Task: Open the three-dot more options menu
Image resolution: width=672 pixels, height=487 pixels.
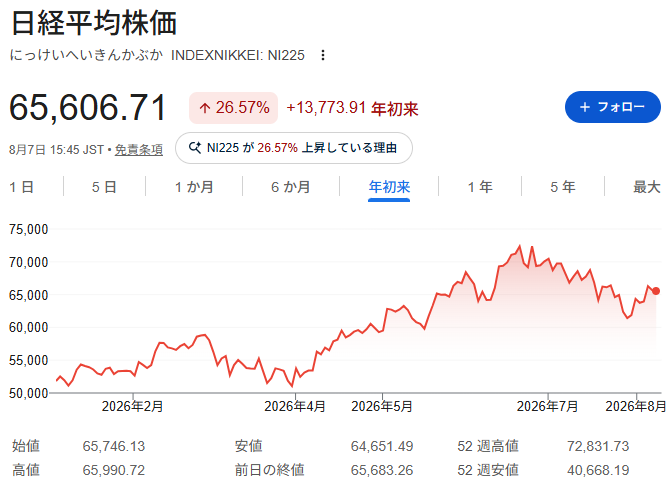Action: click(x=323, y=55)
